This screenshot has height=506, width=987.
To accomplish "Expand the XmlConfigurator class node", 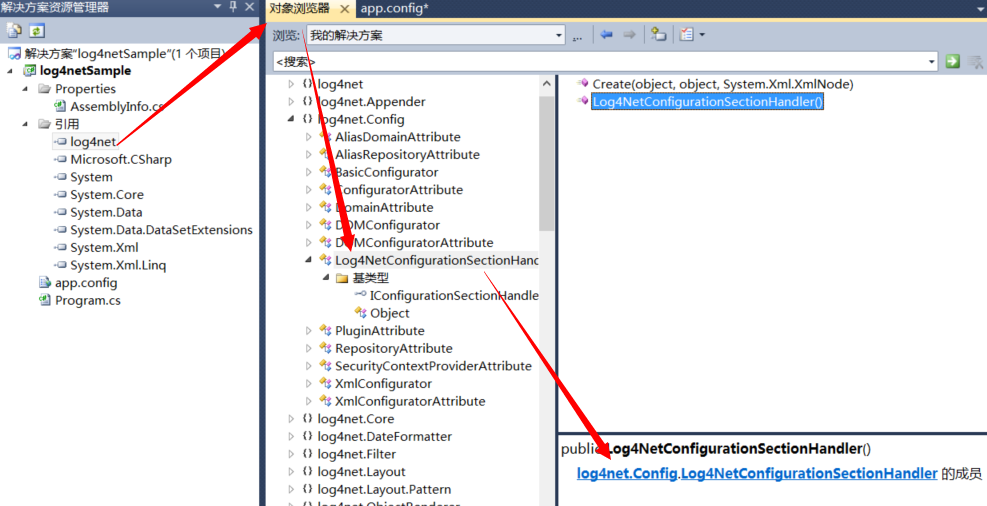I will coord(309,384).
